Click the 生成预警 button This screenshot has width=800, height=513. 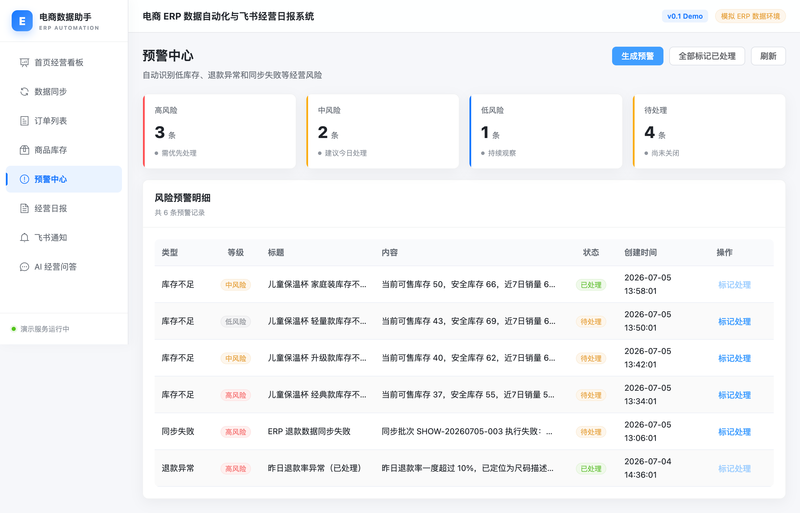point(637,56)
